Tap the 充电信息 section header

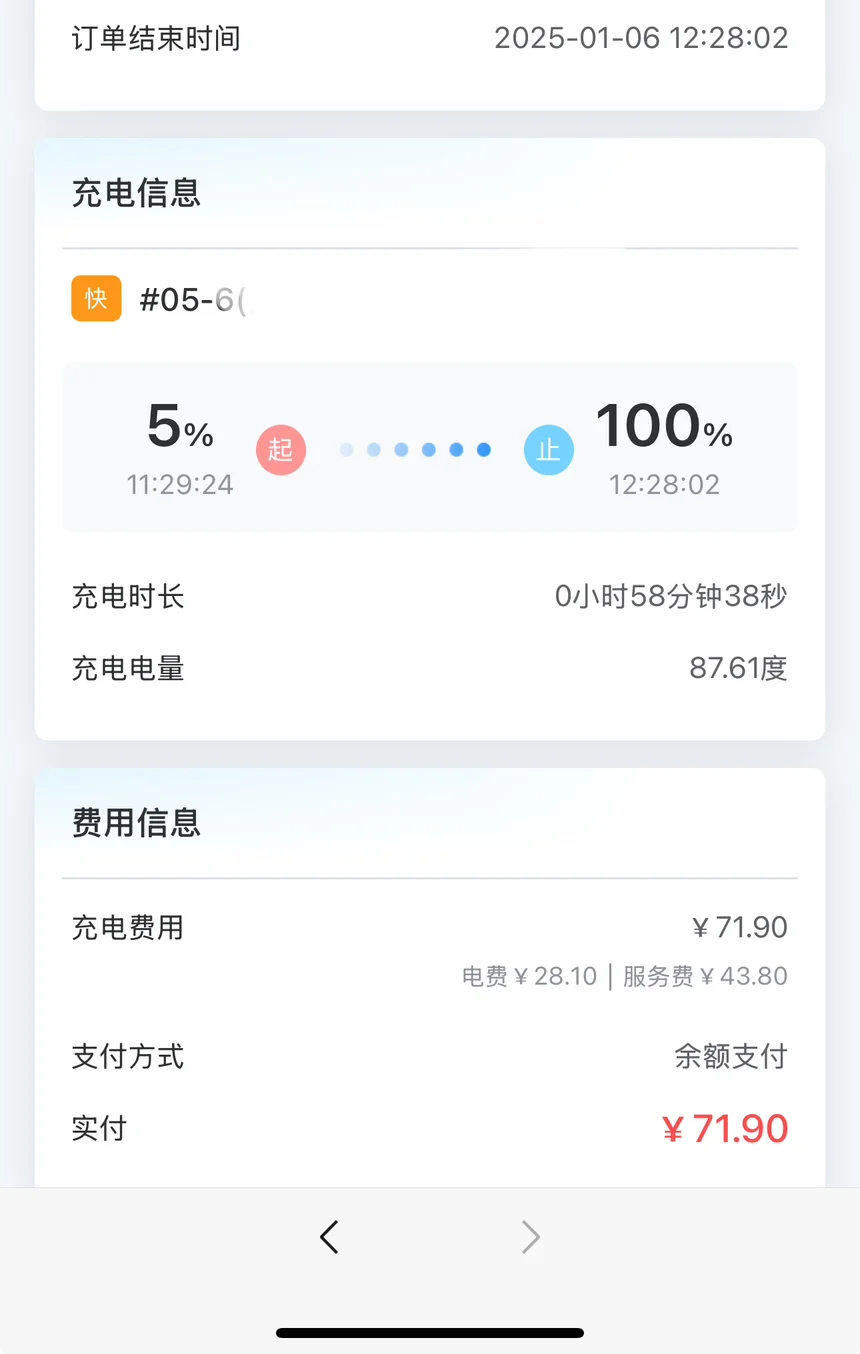(137, 192)
